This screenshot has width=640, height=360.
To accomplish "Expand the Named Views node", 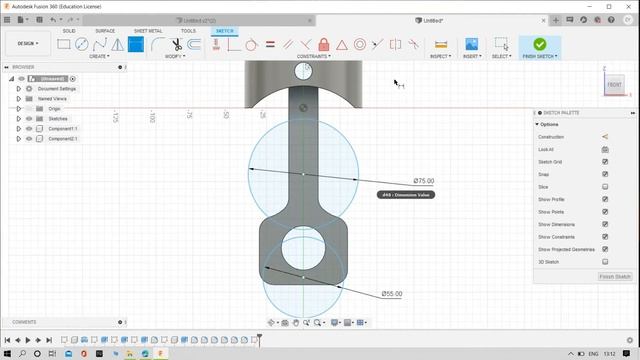I will 18,99.
